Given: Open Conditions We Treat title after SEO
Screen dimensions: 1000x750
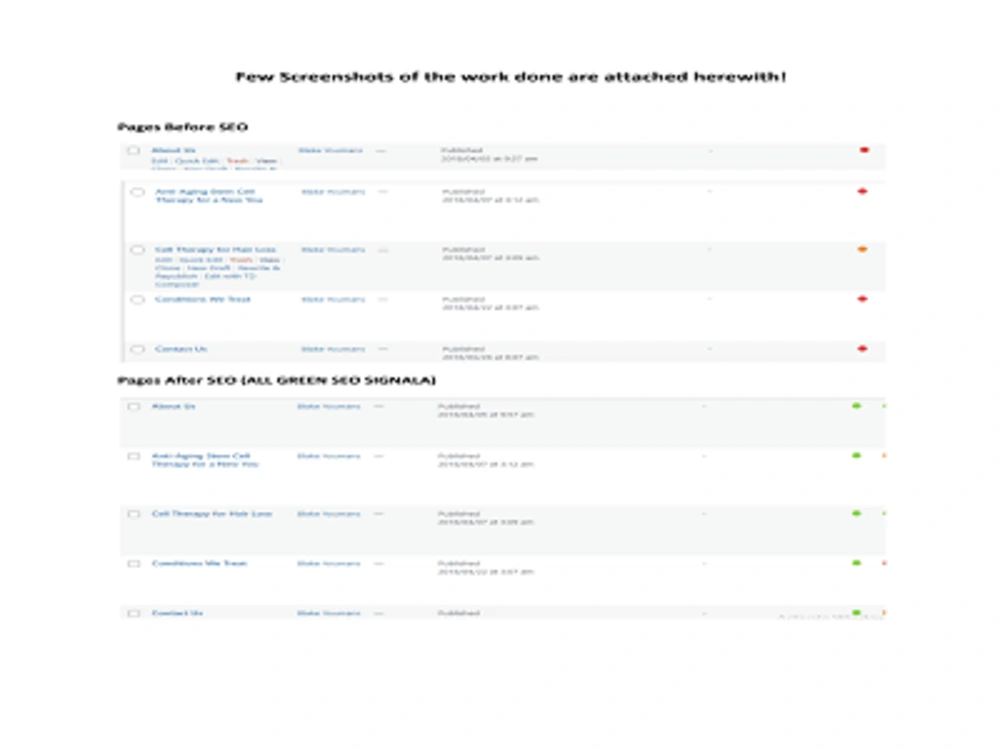Looking at the screenshot, I should tap(199, 563).
